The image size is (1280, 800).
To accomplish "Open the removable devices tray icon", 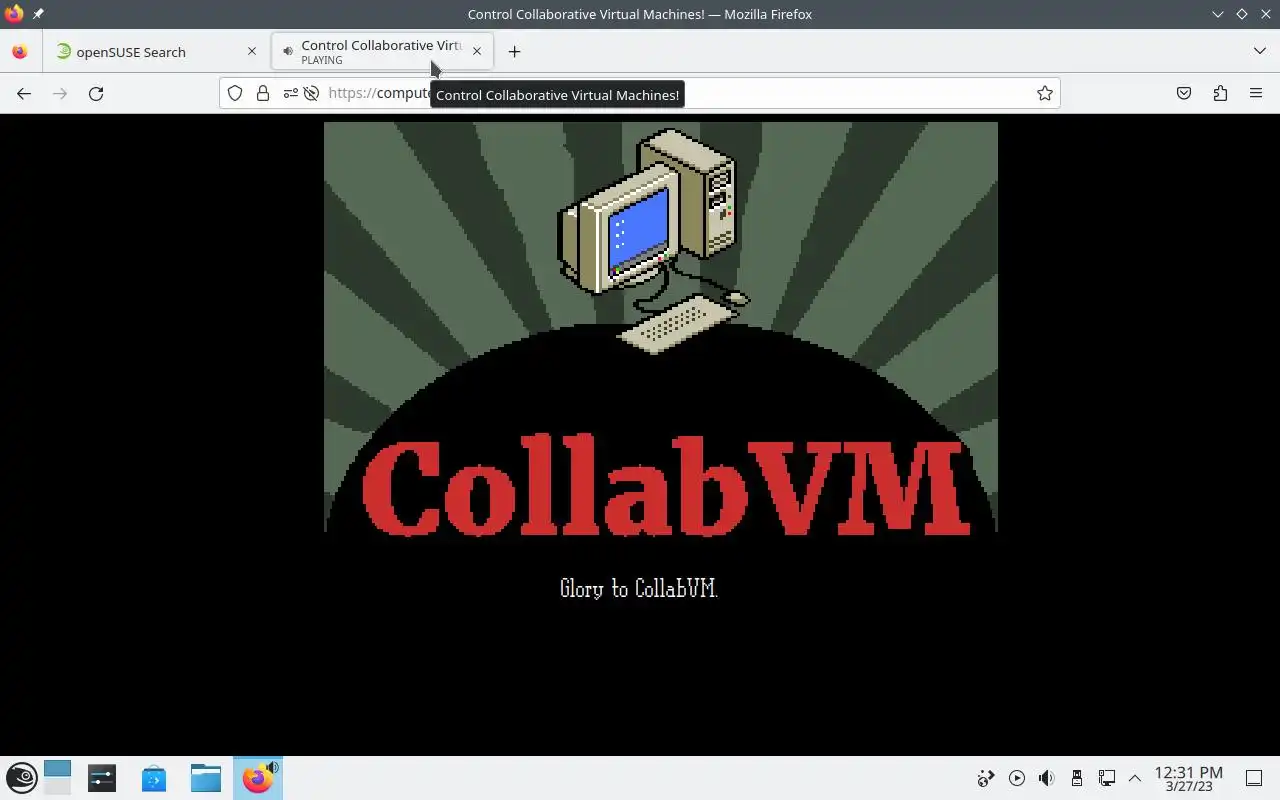I will [1077, 778].
